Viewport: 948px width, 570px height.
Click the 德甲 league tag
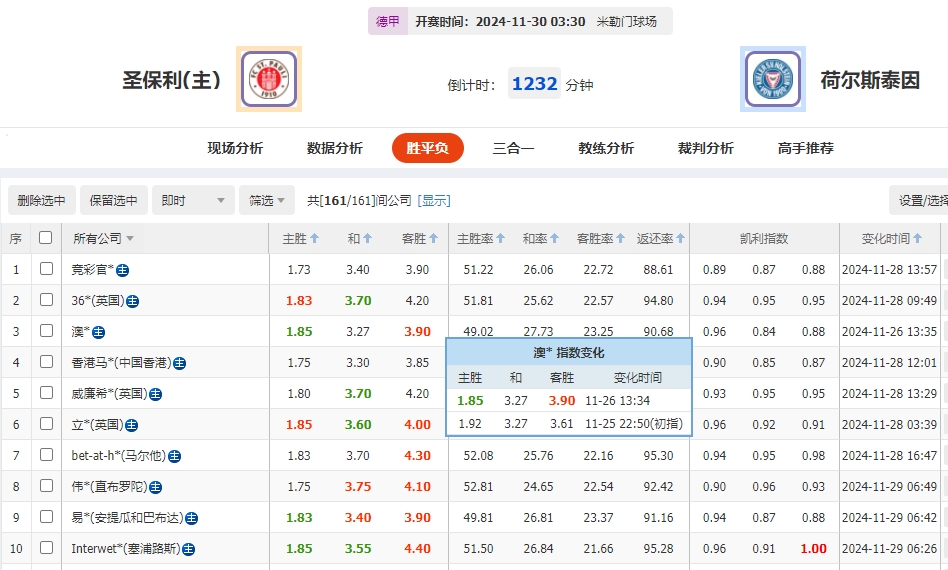tap(388, 21)
